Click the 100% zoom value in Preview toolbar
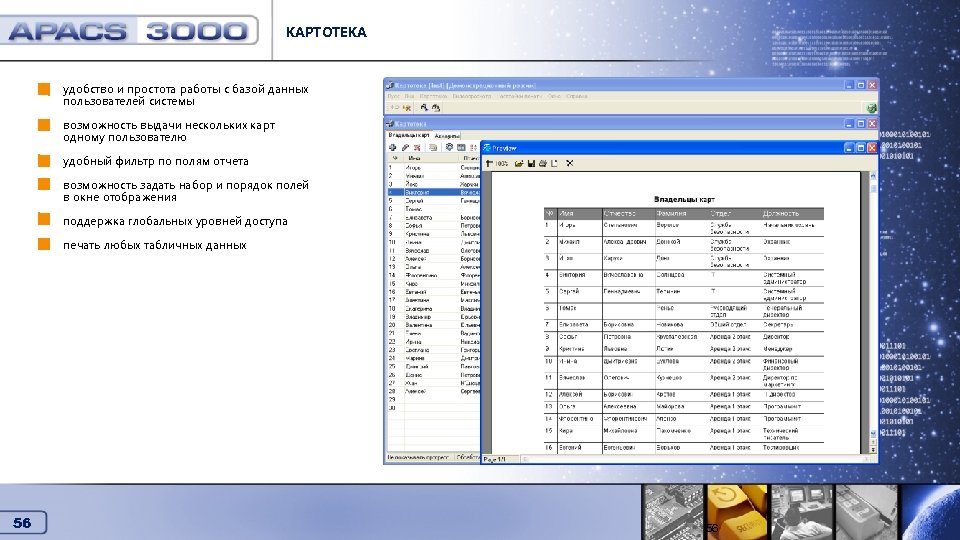Viewport: 960px width, 540px height. point(502,163)
